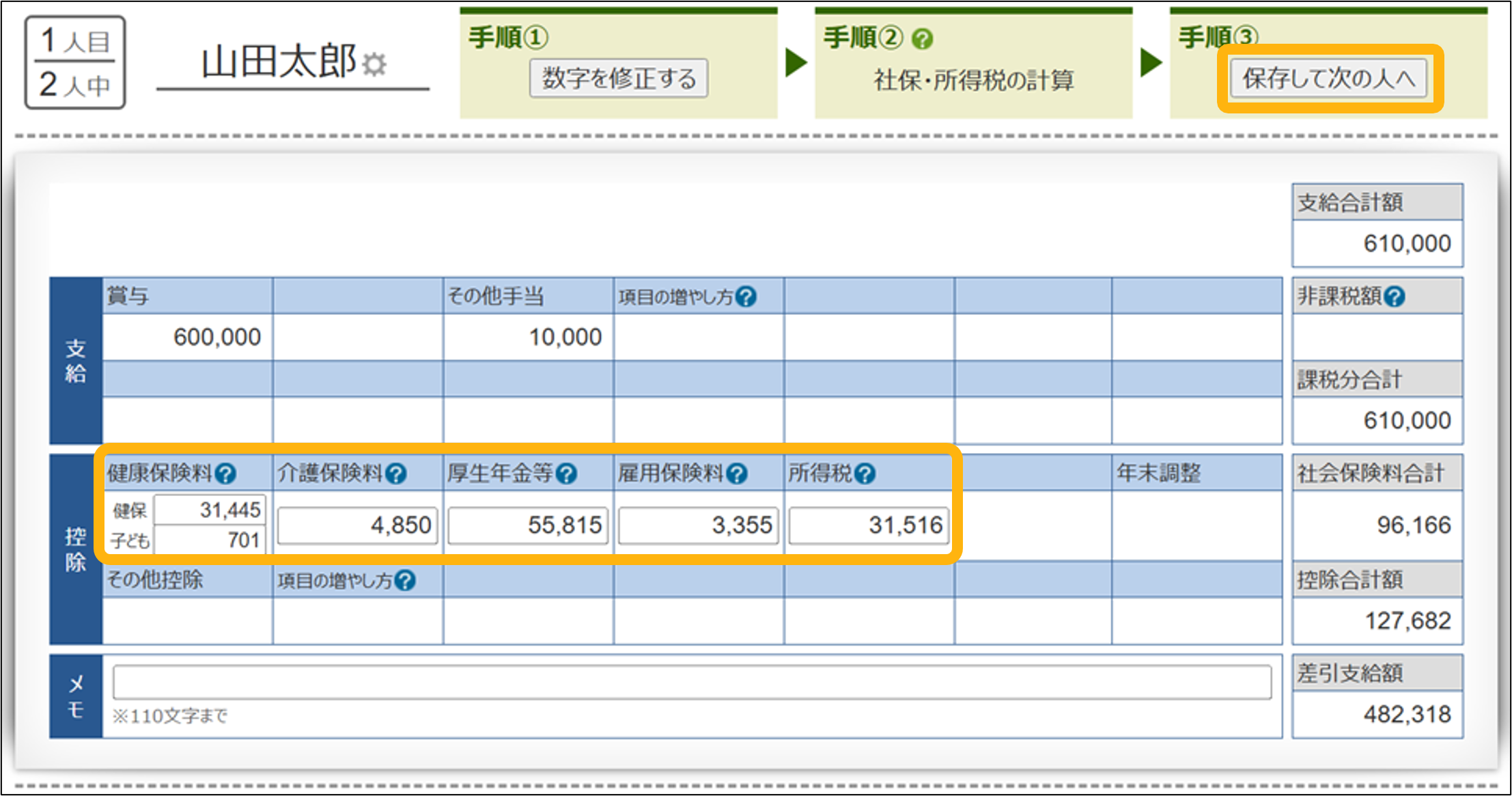Screen dimensions: 1512x796
Task: Open help icon next to 手順②
Action: (922, 39)
